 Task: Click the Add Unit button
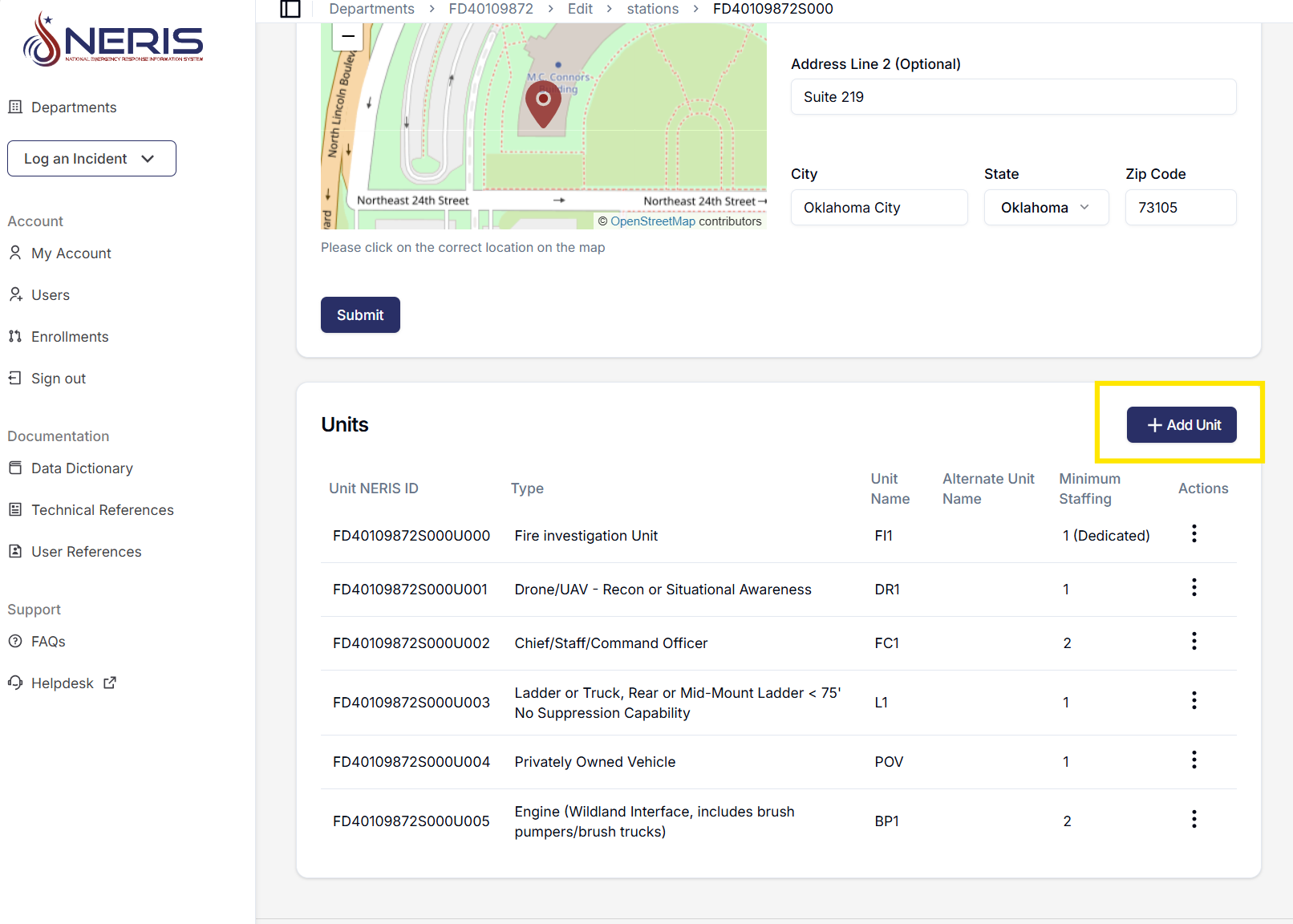click(x=1181, y=425)
